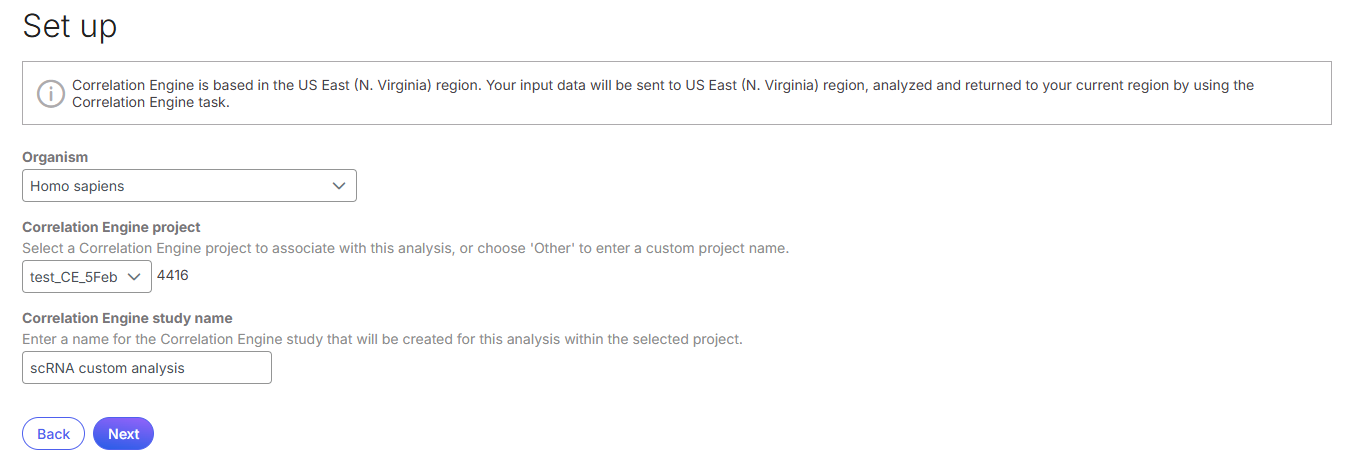Click the chevron arrow on the Organism dropdown
This screenshot has height=466, width=1345.
click(x=339, y=186)
